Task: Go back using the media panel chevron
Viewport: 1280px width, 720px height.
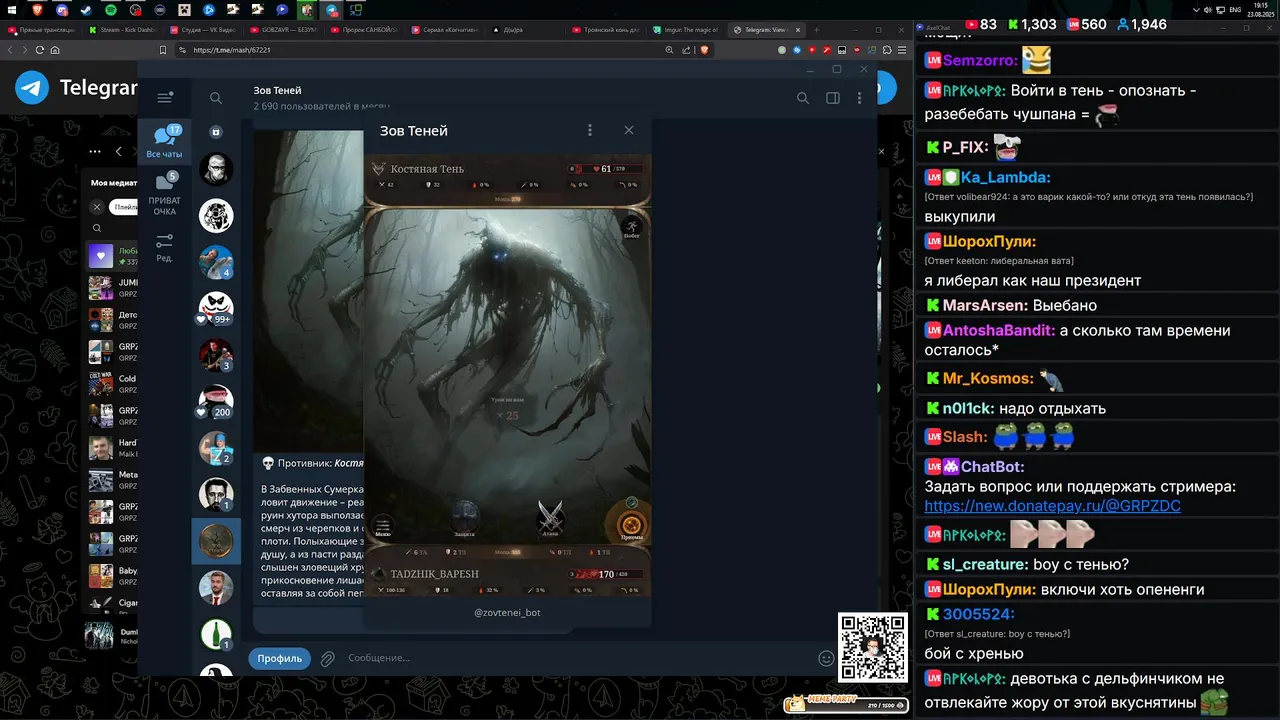Action: coord(119,151)
